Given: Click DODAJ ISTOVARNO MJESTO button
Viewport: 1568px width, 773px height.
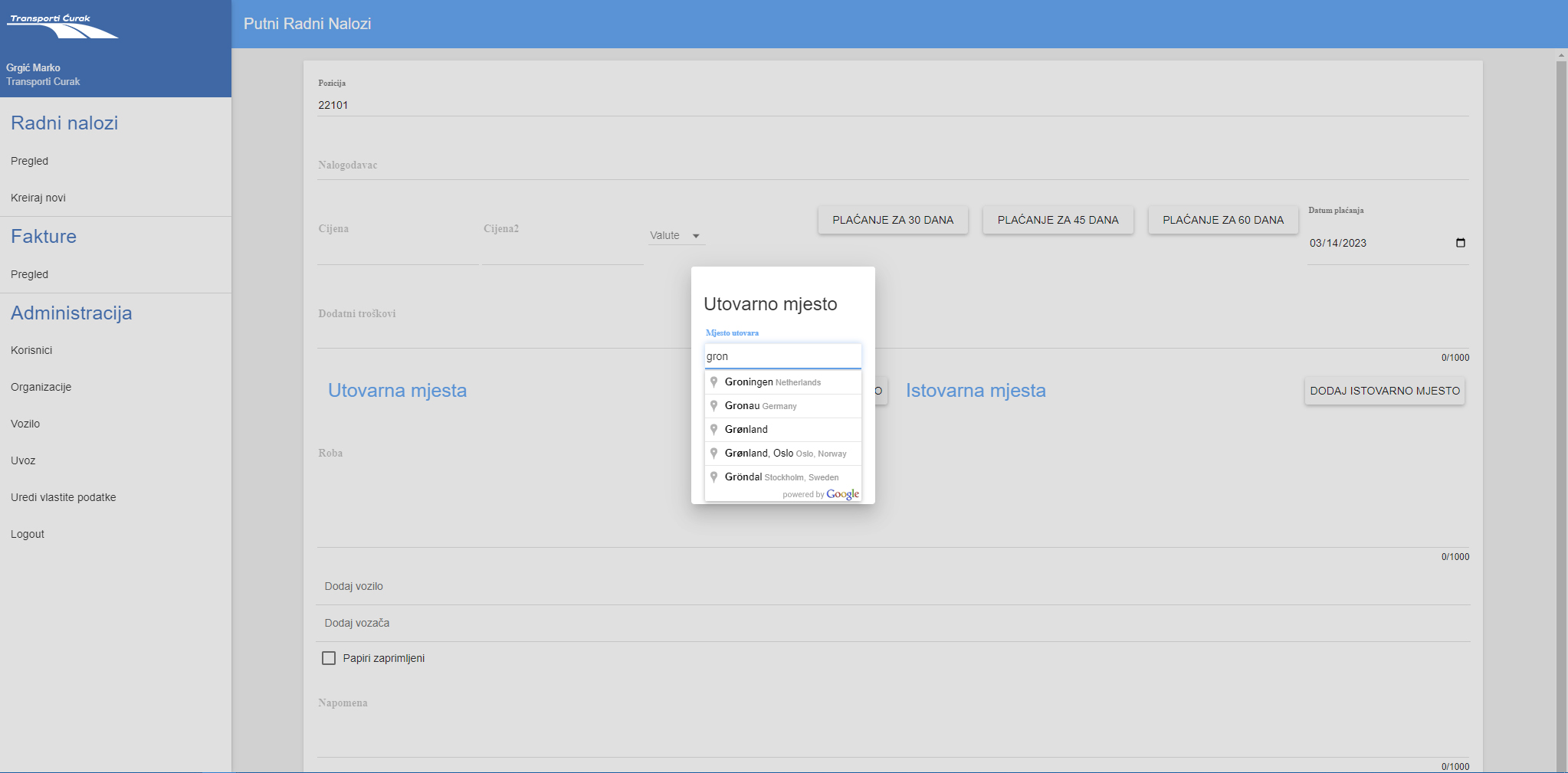Looking at the screenshot, I should point(1384,391).
